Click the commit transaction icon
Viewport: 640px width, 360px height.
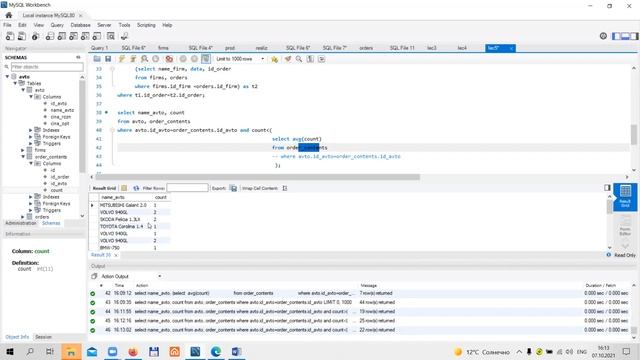tap(183, 59)
